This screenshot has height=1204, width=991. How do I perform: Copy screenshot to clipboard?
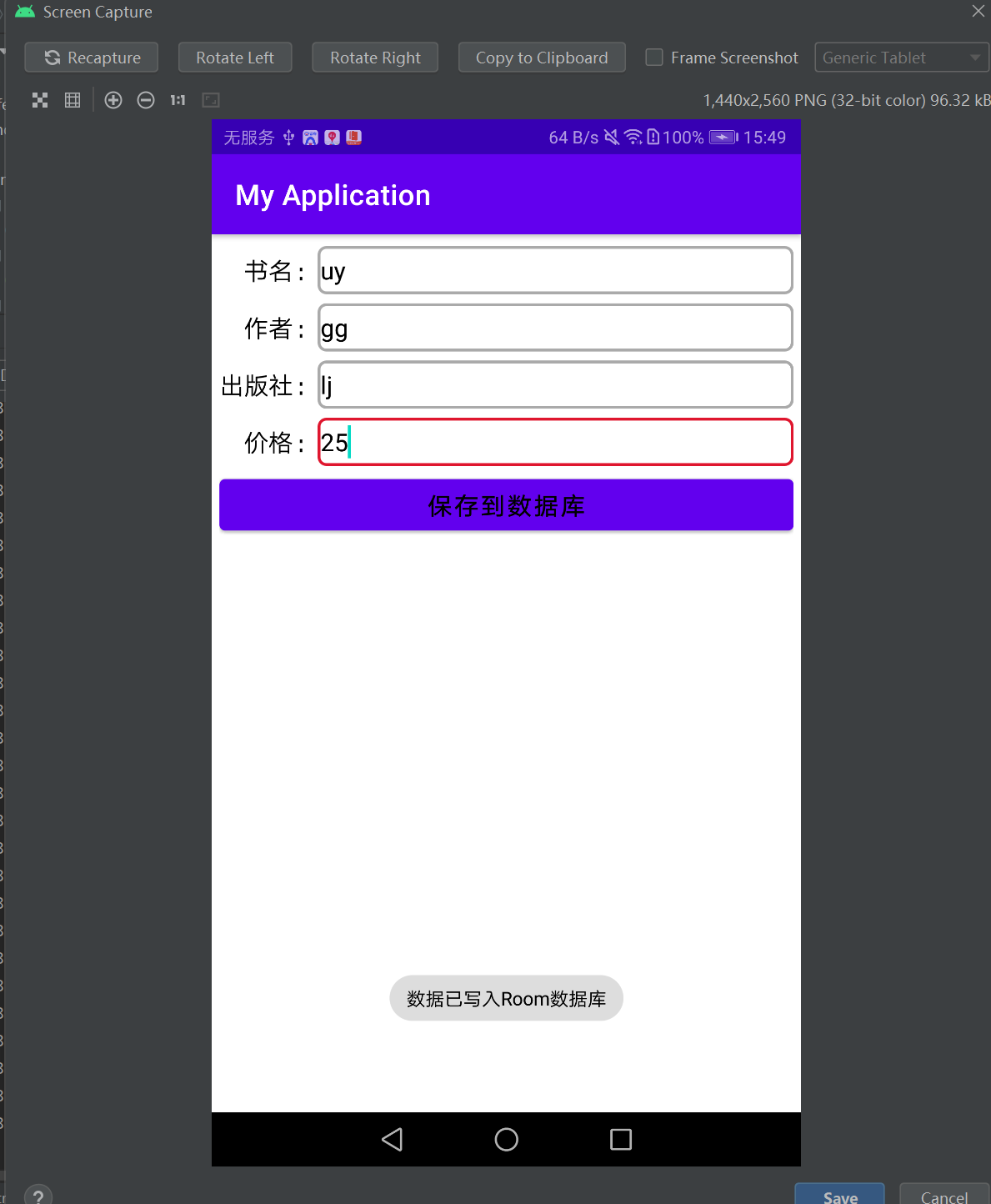[542, 58]
